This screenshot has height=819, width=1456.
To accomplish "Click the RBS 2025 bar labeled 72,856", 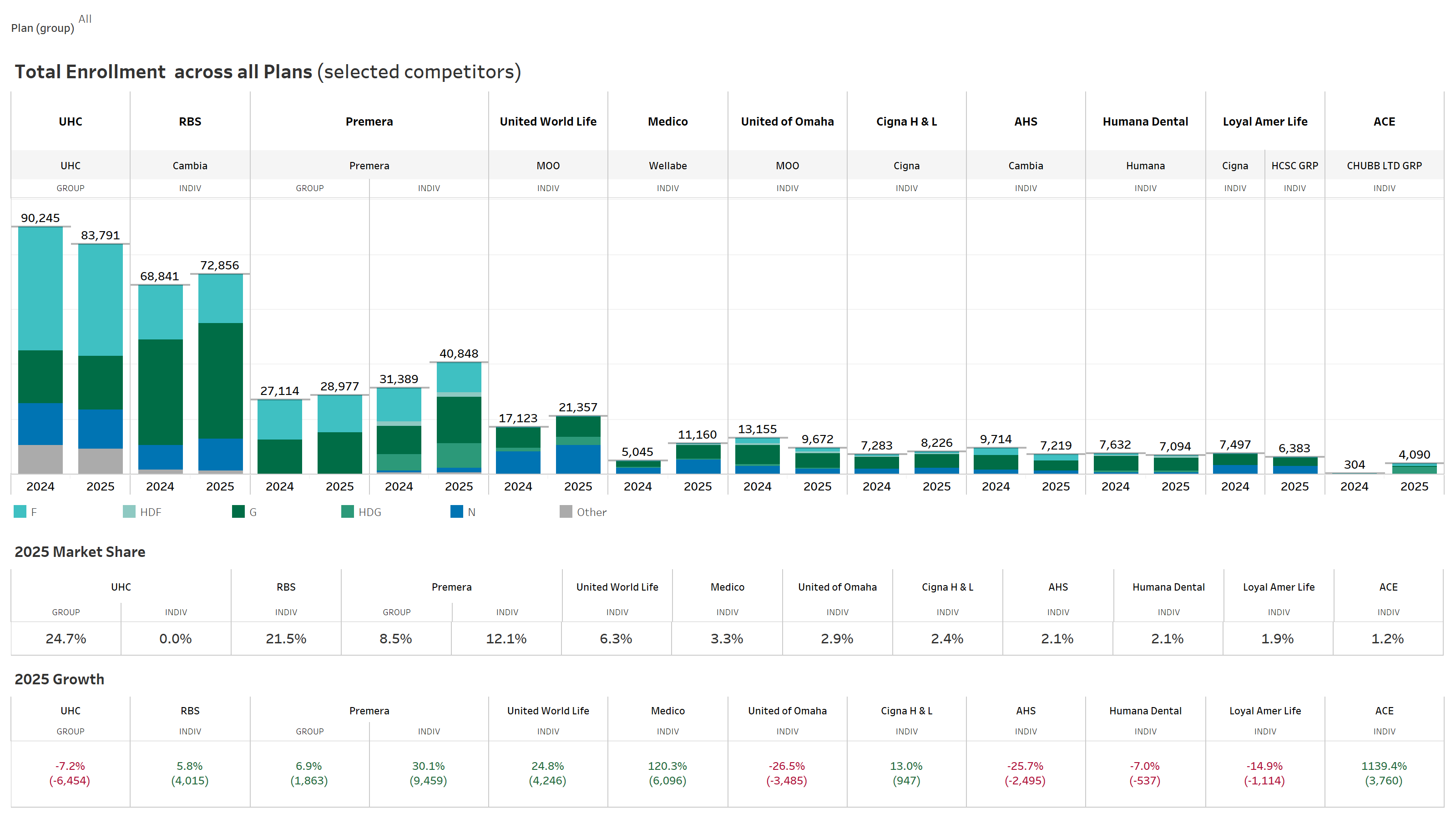I will point(220,374).
